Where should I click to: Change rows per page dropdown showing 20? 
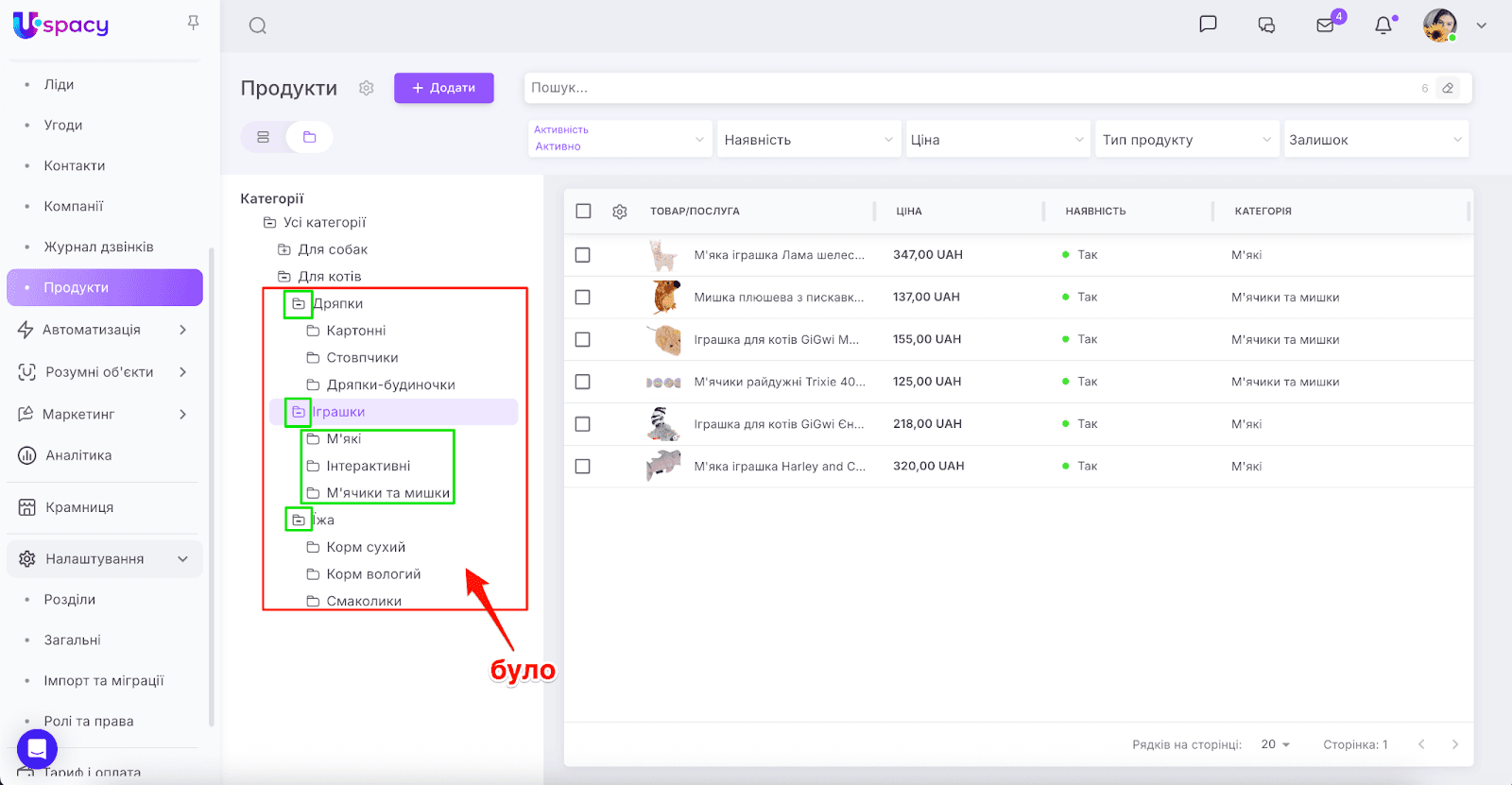click(1275, 744)
